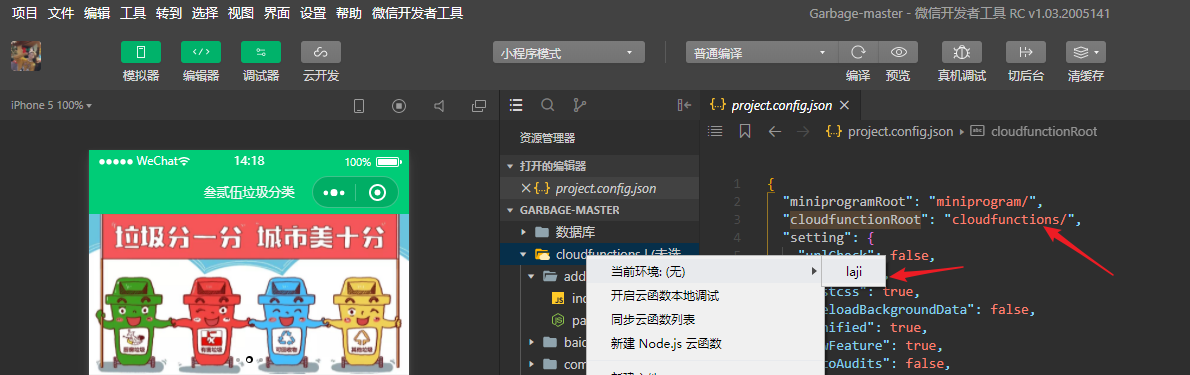Open the 微信开发者工具 menu
The height and width of the screenshot is (375, 1190).
point(417,13)
